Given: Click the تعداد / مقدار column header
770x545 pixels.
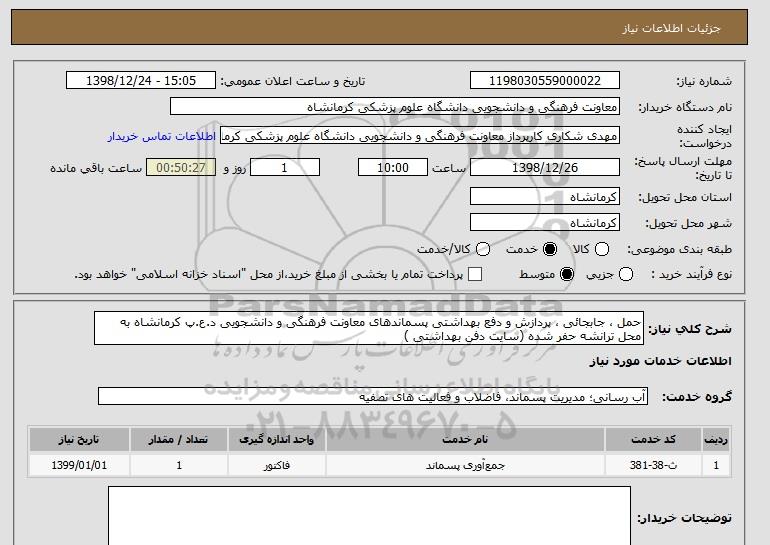Looking at the screenshot, I should click(x=179, y=439).
